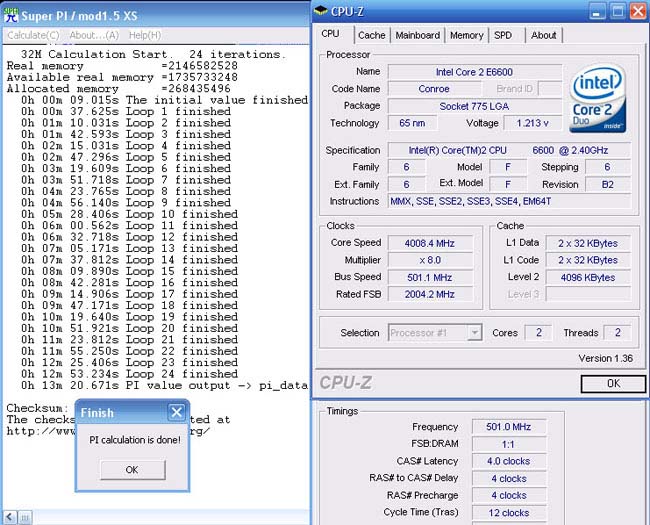Image resolution: width=650 pixels, height=525 pixels.
Task: Click the RAS# Precharge value 4 clocks
Action: pyautogui.click(x=509, y=496)
